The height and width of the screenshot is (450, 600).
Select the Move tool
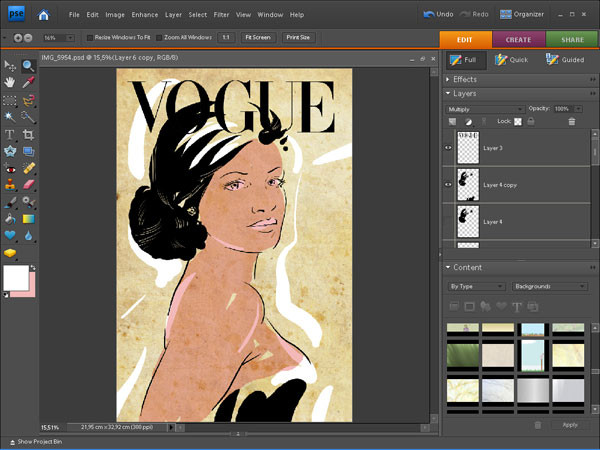[10, 66]
